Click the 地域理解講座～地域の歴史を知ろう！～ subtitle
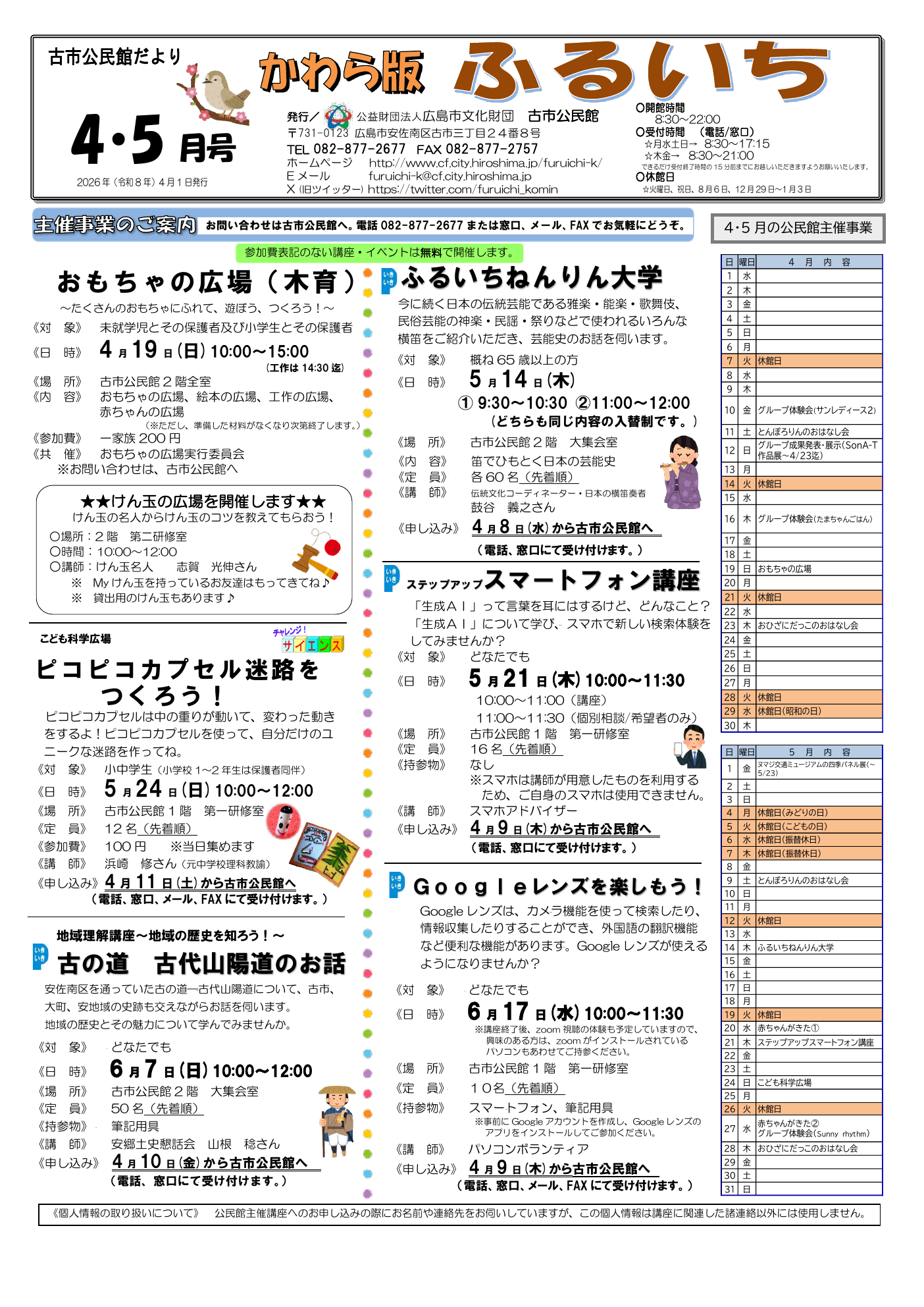The image size is (924, 1307). coord(170,935)
